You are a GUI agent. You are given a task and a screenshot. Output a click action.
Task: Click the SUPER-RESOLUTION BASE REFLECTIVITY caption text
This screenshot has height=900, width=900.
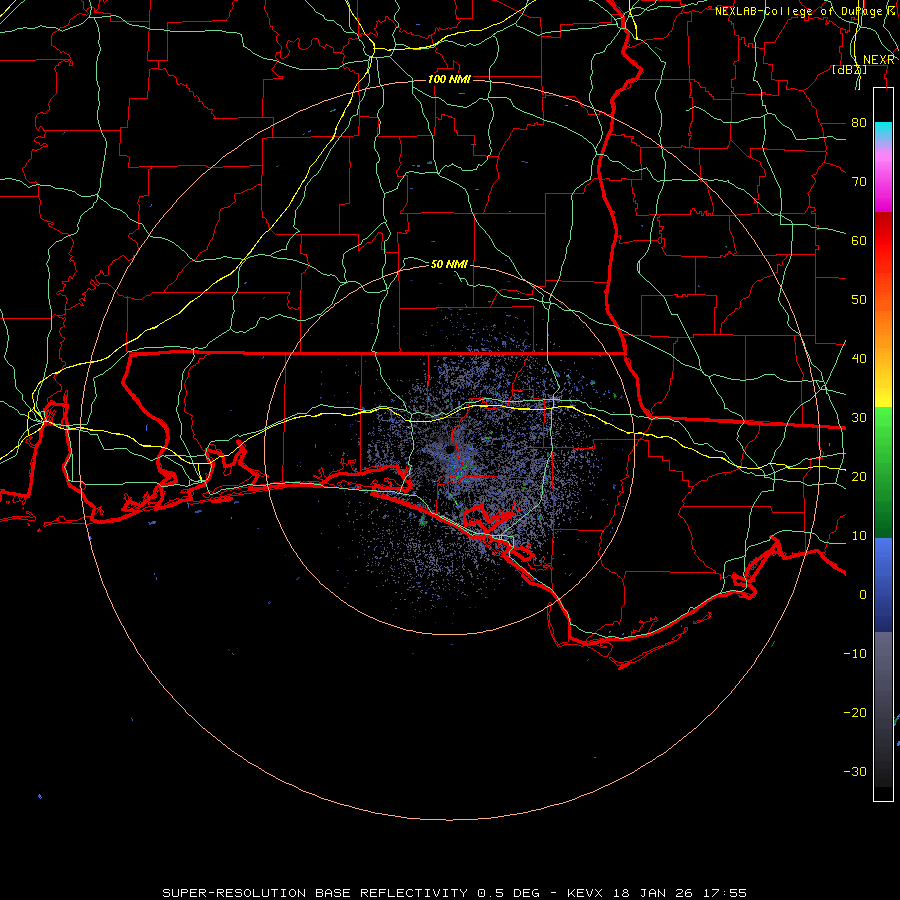point(315,893)
